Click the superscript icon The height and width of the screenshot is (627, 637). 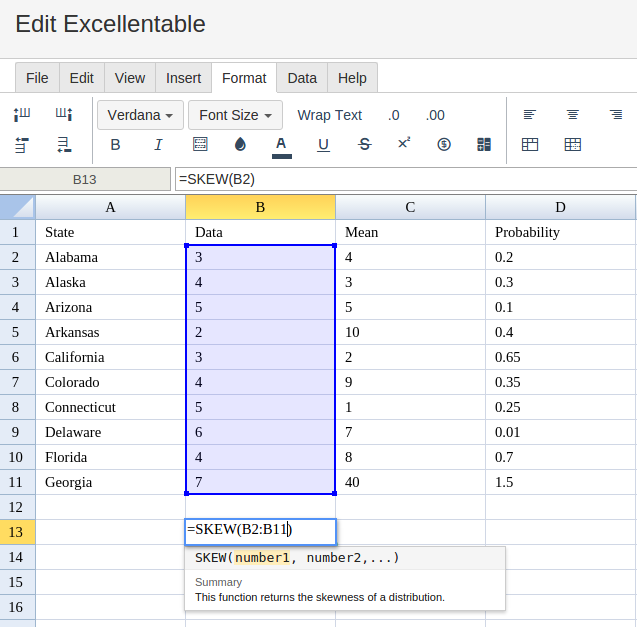tap(404, 144)
